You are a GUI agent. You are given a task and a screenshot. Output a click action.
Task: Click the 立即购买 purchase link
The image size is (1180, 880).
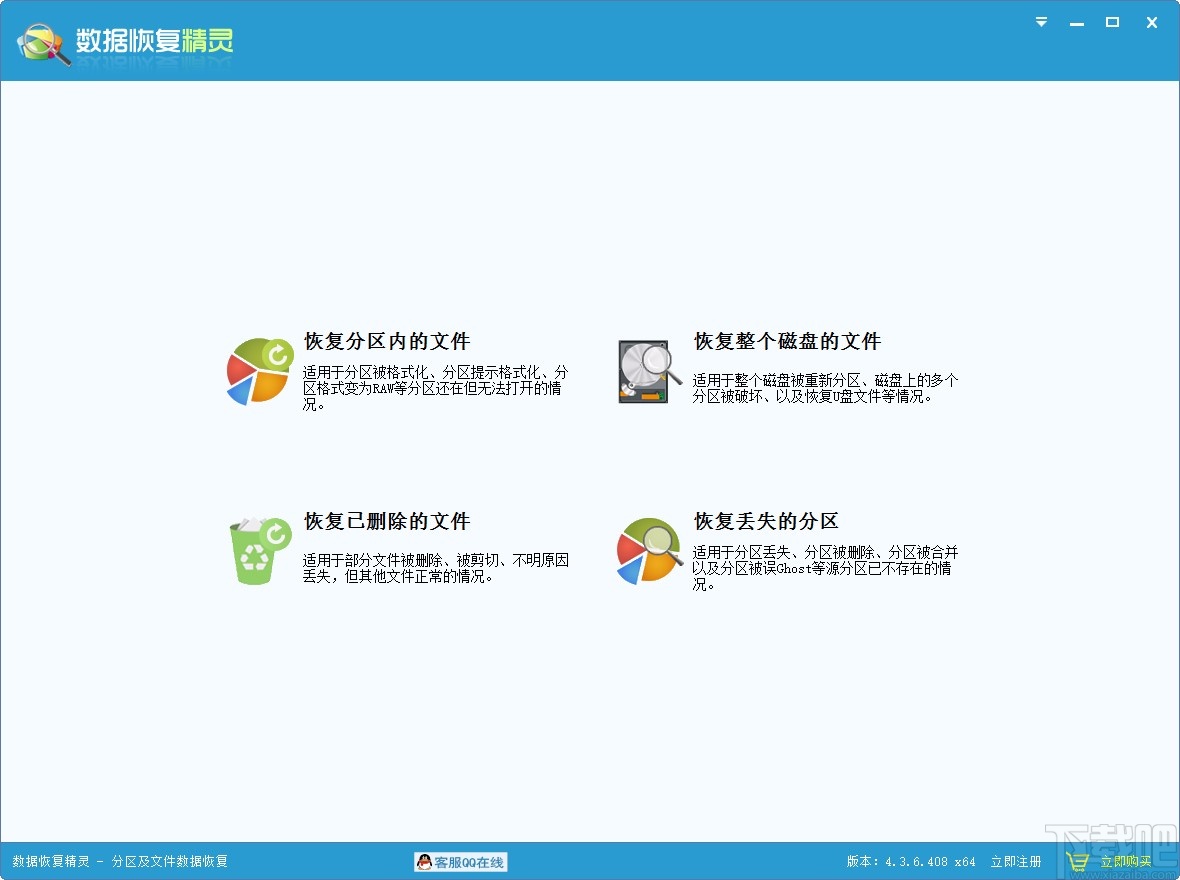[1124, 861]
